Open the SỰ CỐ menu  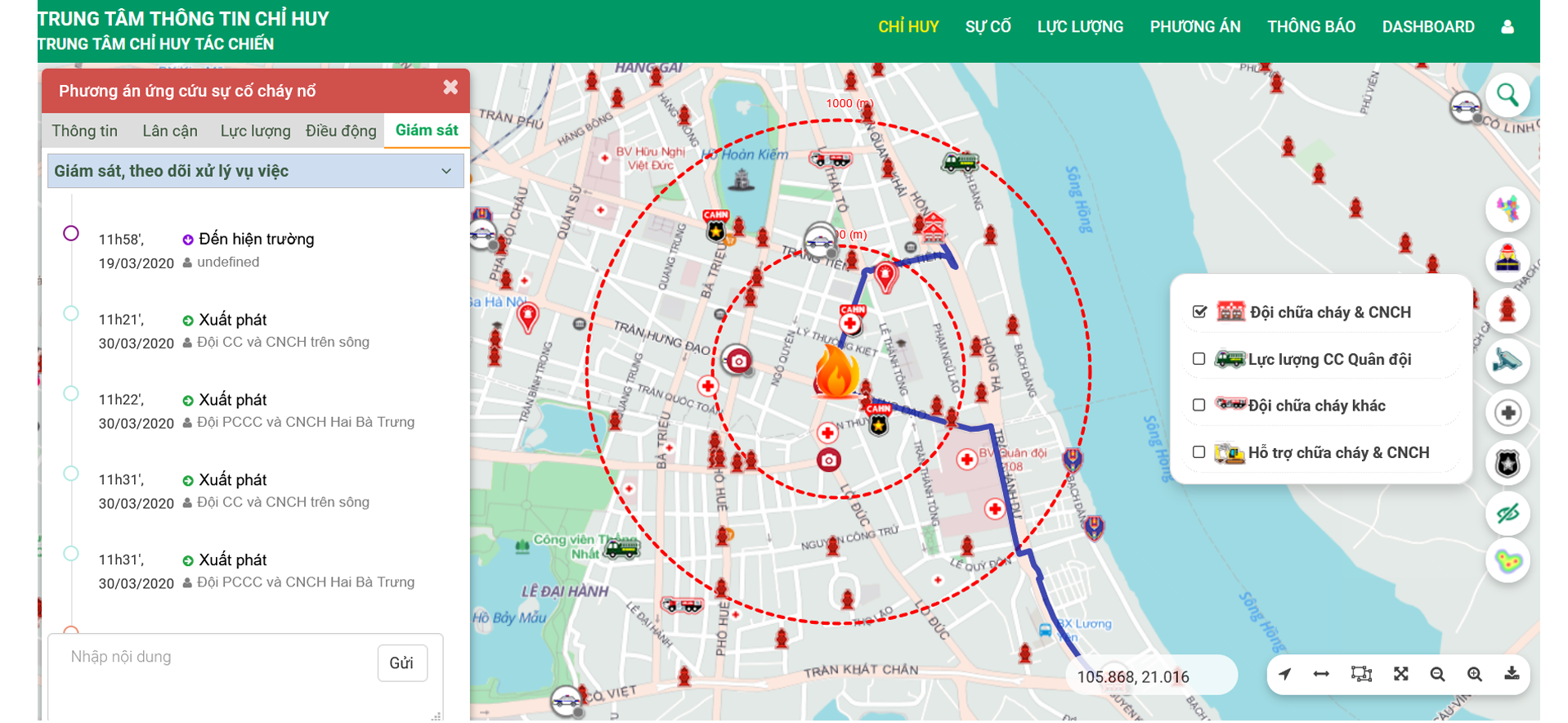pyautogui.click(x=988, y=27)
